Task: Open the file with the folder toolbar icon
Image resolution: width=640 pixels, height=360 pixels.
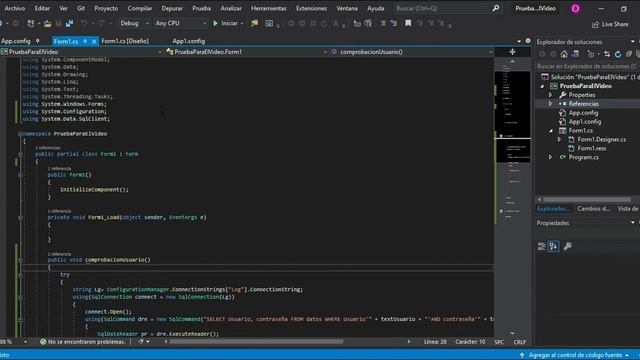Action: tap(47, 24)
